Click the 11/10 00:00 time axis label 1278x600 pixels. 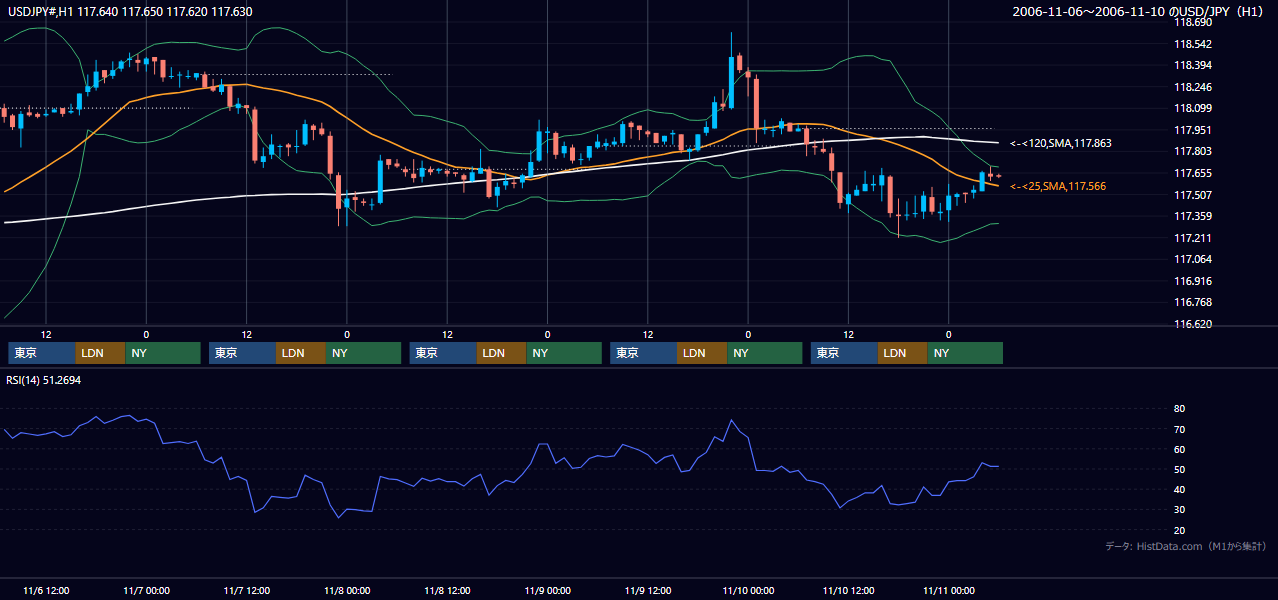pyautogui.click(x=748, y=590)
